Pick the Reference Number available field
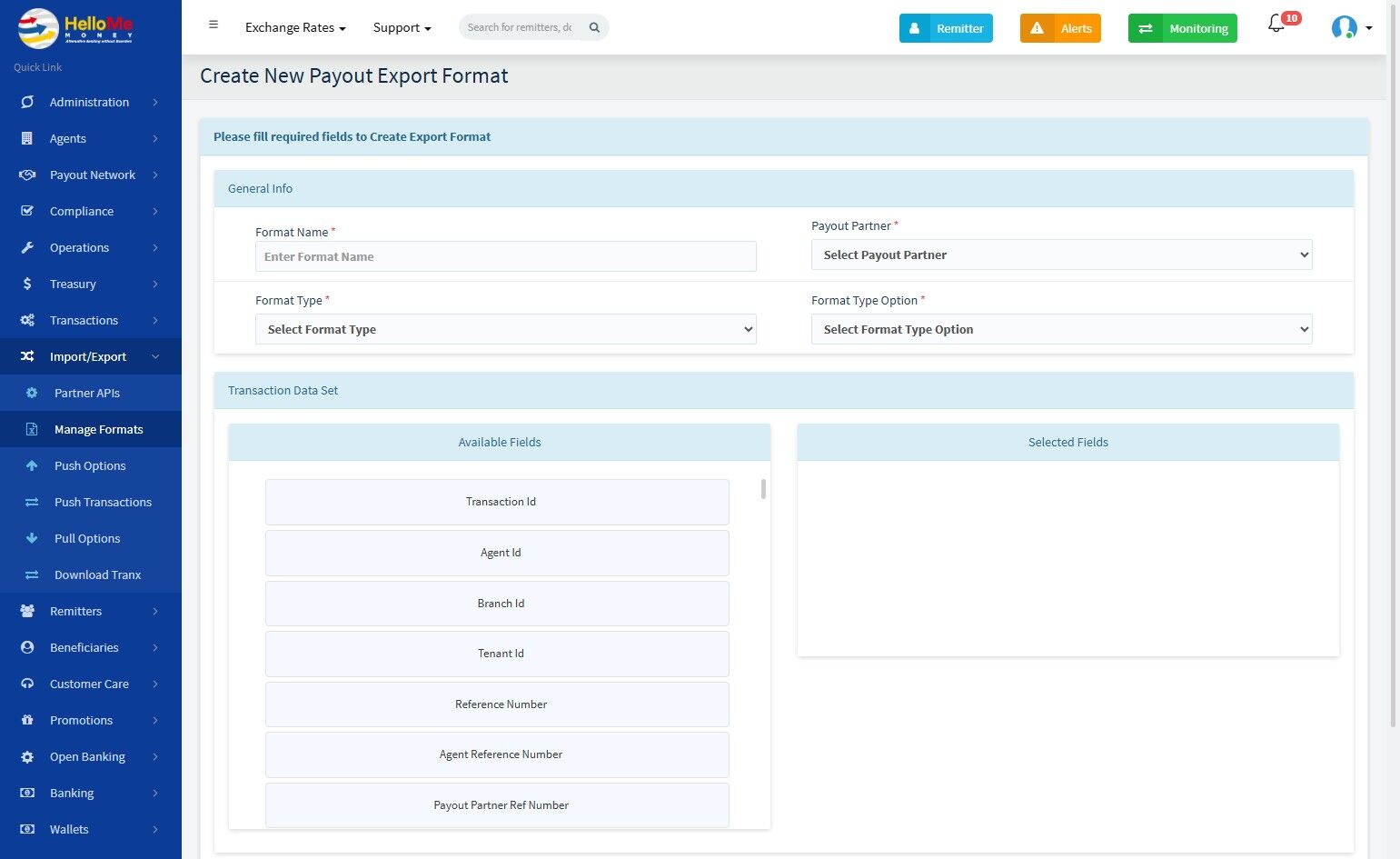 point(497,704)
